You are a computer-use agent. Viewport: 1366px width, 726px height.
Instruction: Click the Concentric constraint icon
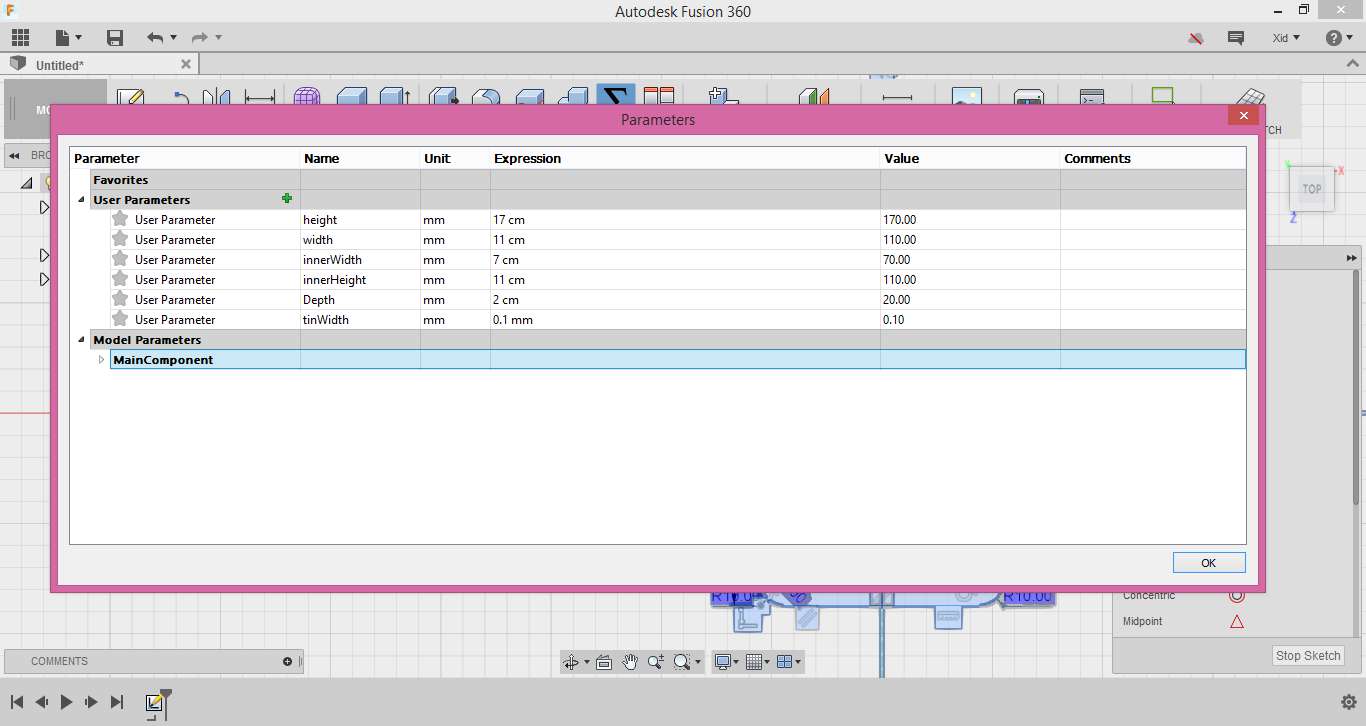(1237, 595)
